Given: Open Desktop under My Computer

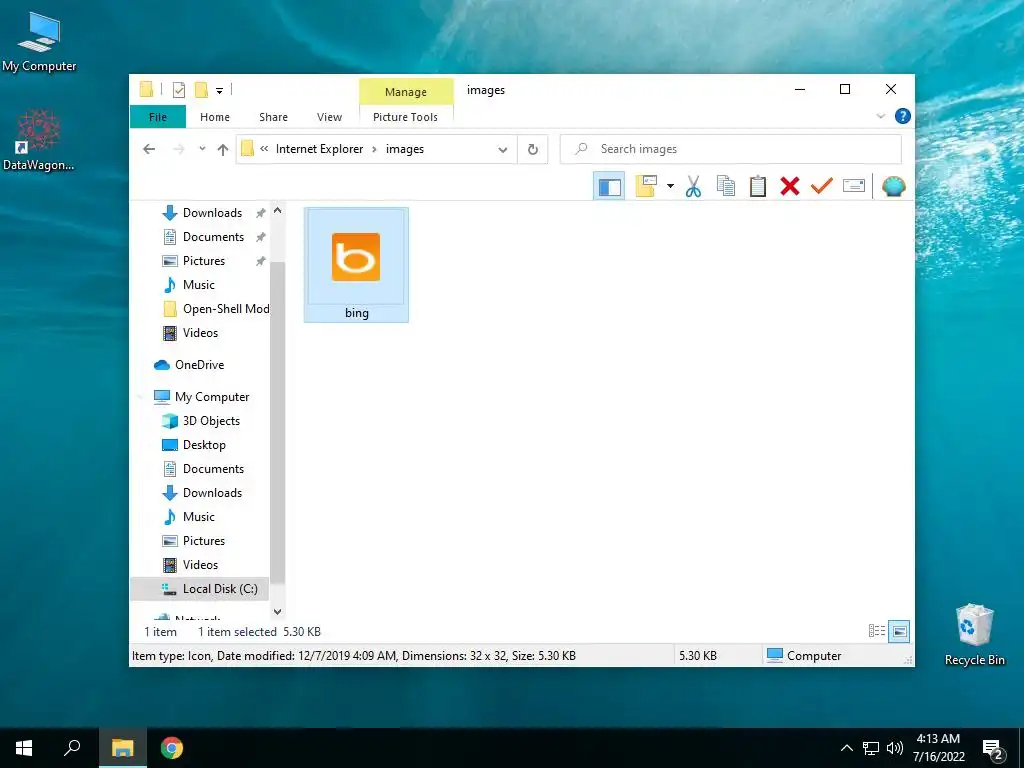Looking at the screenshot, I should pos(204,445).
